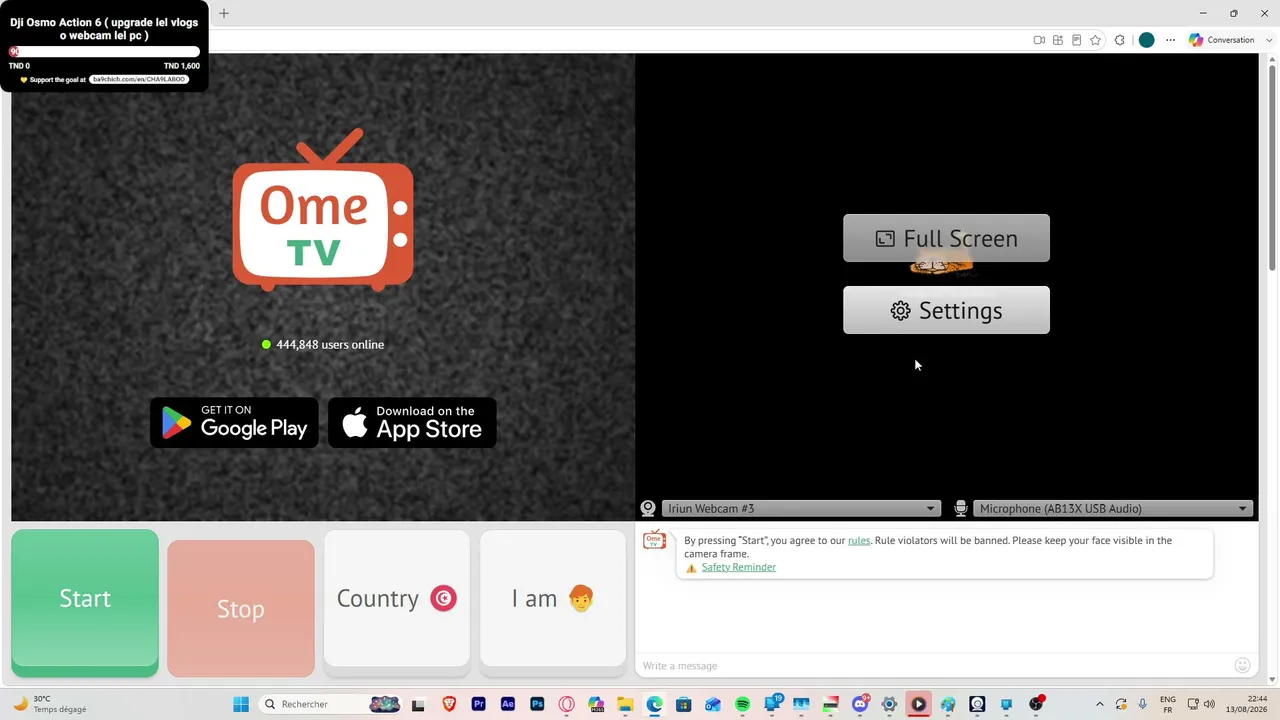Open the Iriun Webcam #3 camera dropdown
The height and width of the screenshot is (720, 1280).
click(x=800, y=508)
